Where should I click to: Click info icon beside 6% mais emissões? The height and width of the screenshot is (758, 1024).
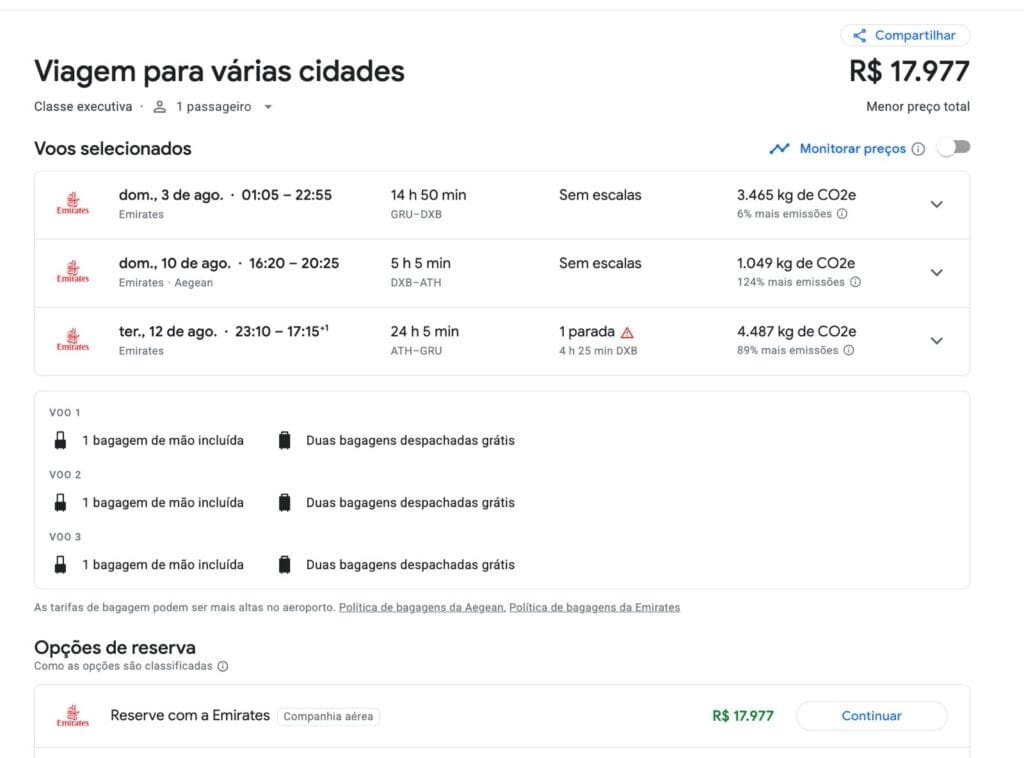[x=842, y=214]
